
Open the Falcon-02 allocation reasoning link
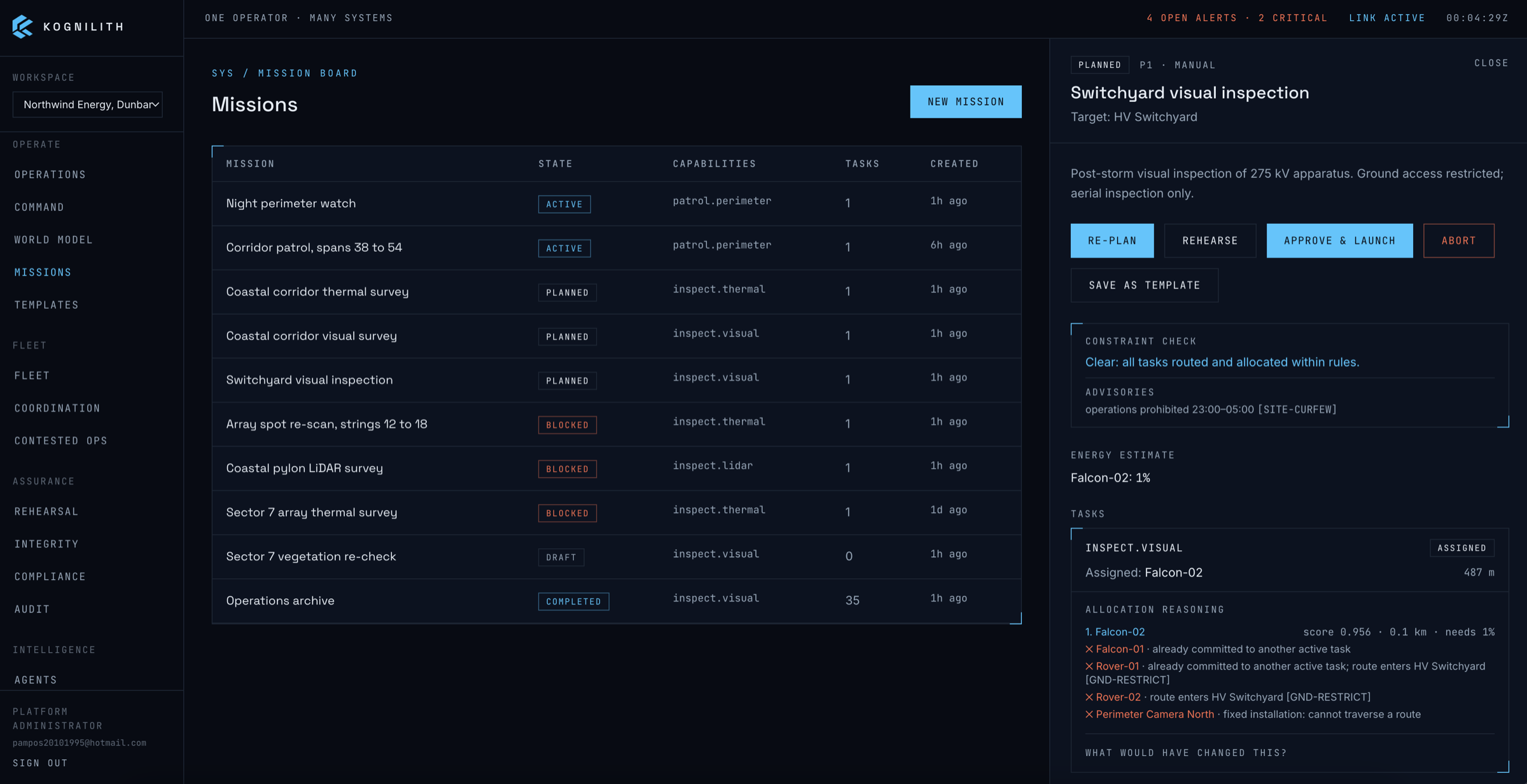(1115, 632)
